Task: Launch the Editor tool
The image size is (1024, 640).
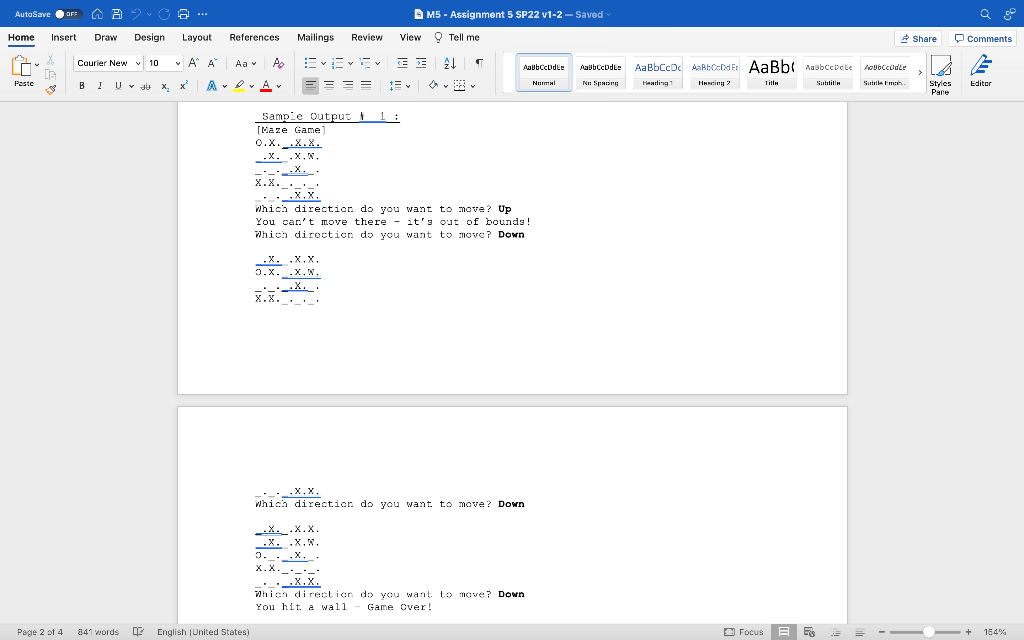Action: point(980,71)
